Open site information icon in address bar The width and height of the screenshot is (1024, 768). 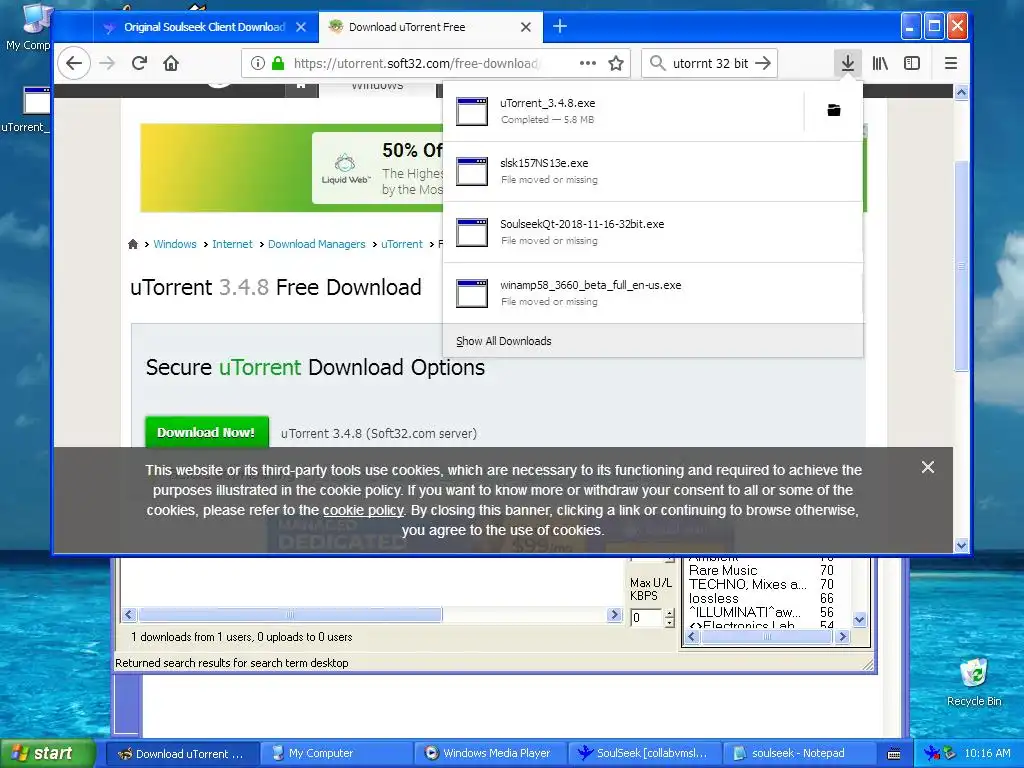(258, 63)
